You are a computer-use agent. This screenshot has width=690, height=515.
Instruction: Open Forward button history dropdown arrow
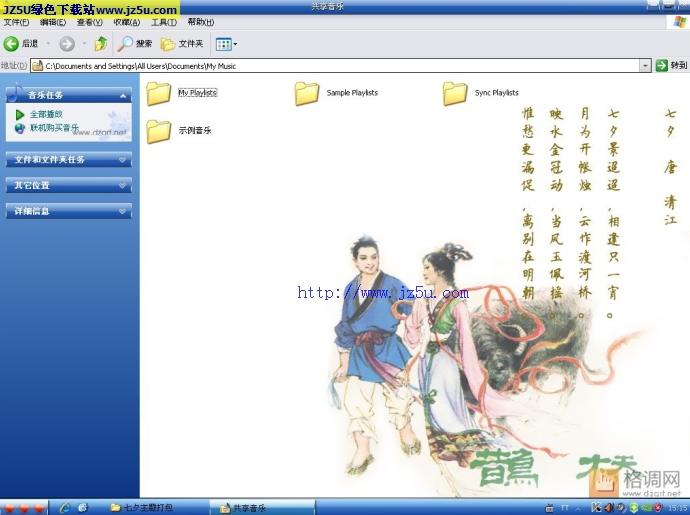pyautogui.click(x=84, y=44)
